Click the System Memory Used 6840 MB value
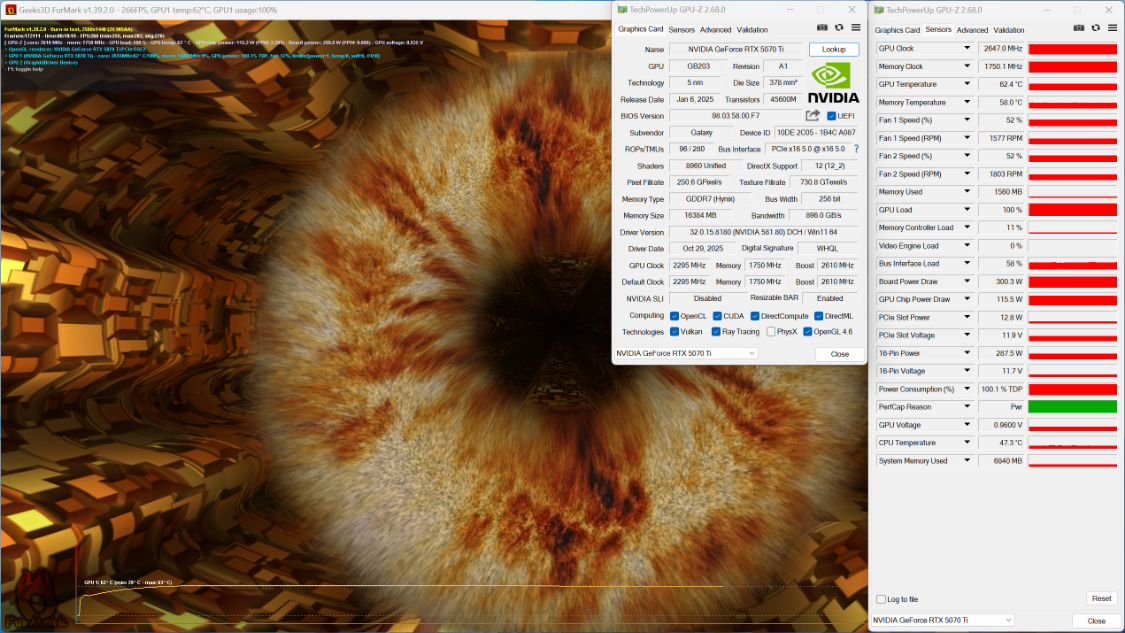Screen dimensions: 1125x633 pos(1004,461)
